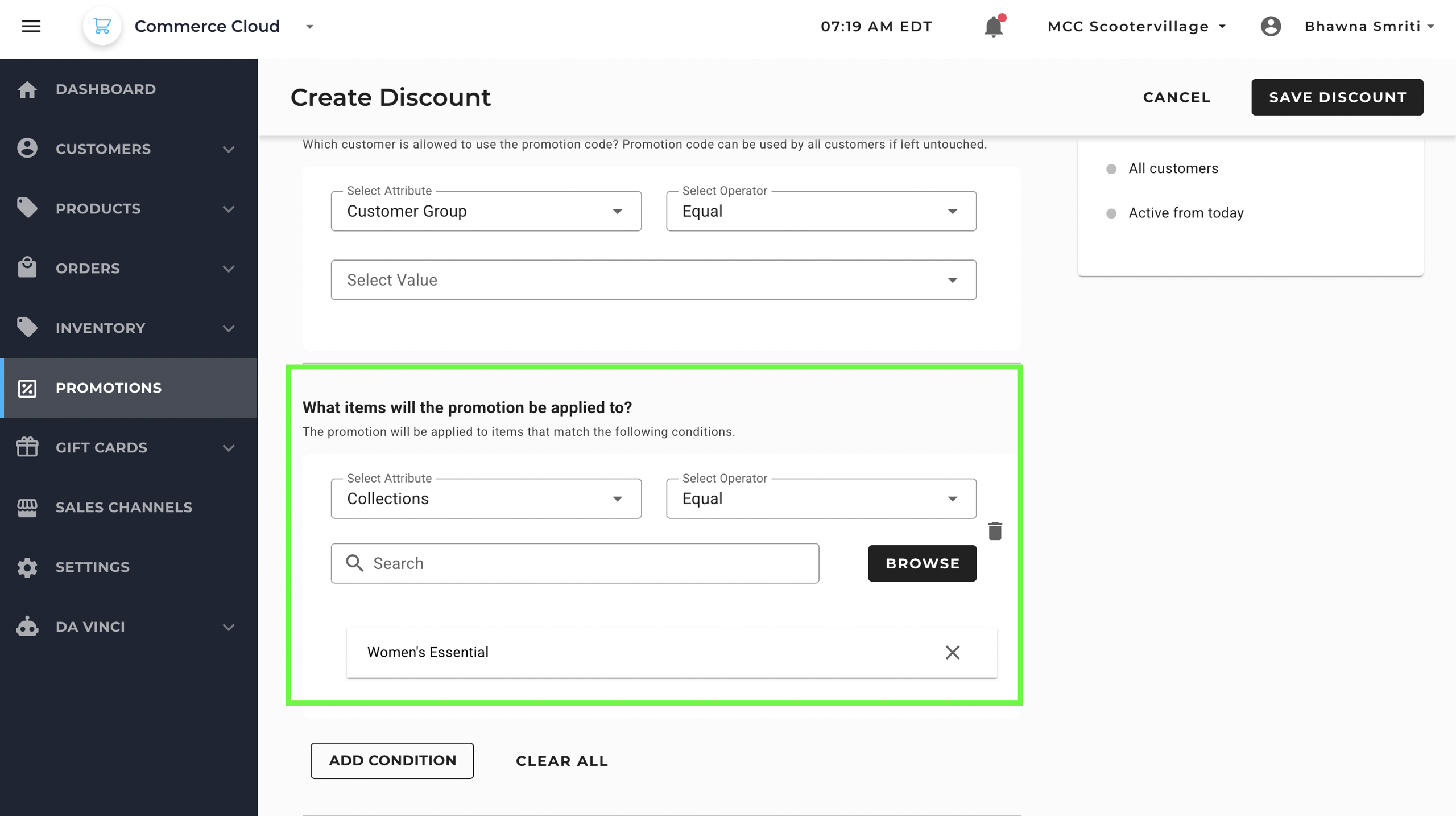
Task: Delete condition using trash icon
Action: click(x=995, y=531)
